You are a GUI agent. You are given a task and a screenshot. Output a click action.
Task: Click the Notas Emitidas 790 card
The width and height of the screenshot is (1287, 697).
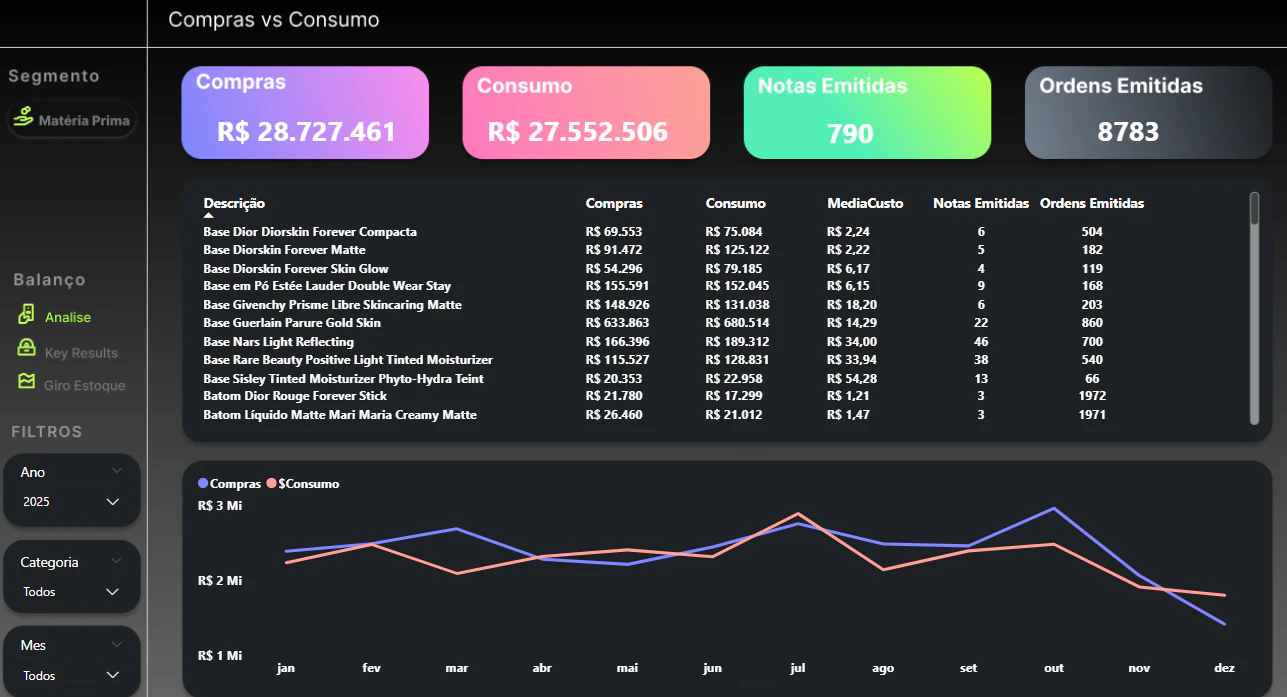click(x=867, y=113)
